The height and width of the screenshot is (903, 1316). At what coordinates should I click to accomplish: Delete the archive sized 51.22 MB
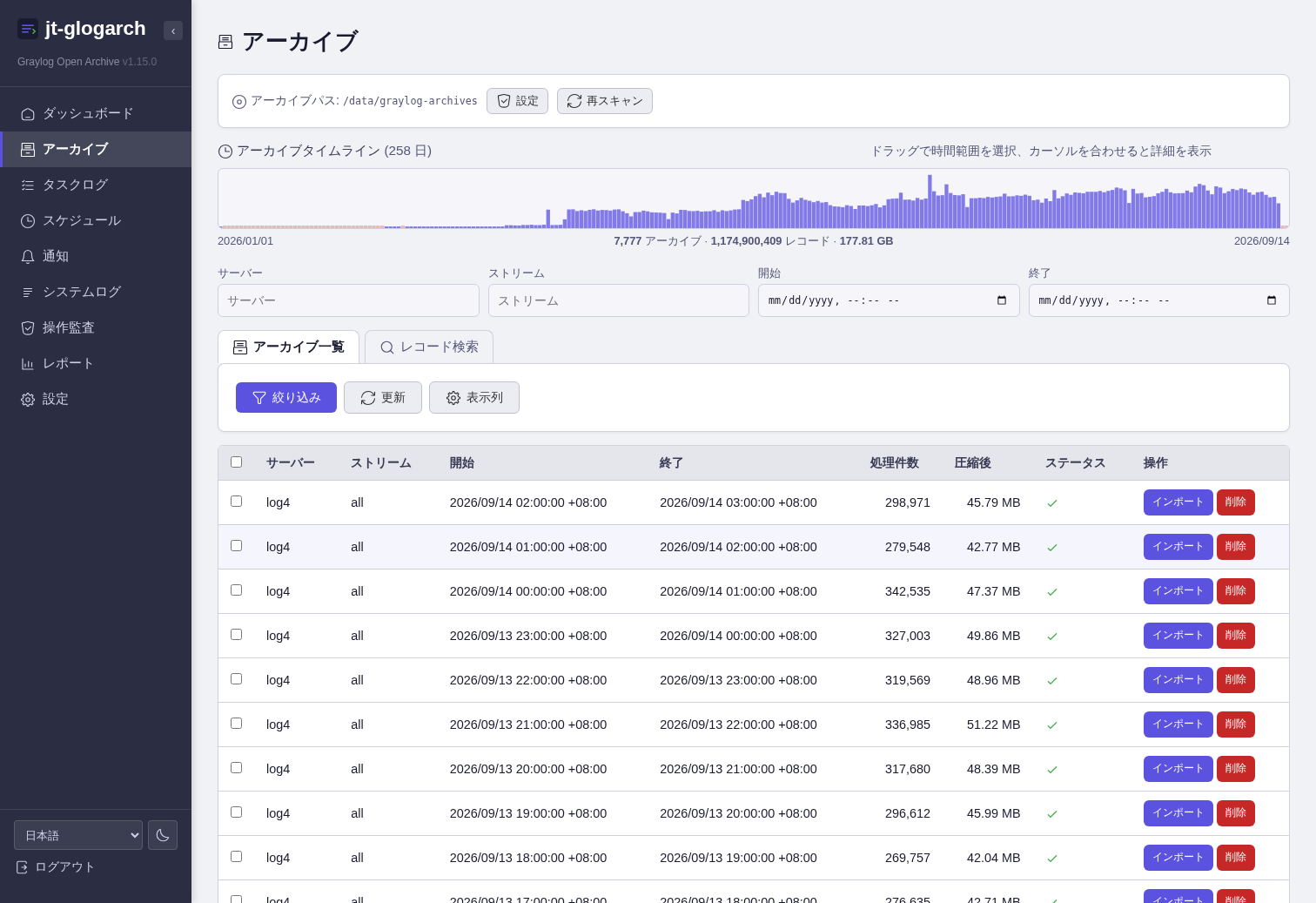pyautogui.click(x=1236, y=724)
